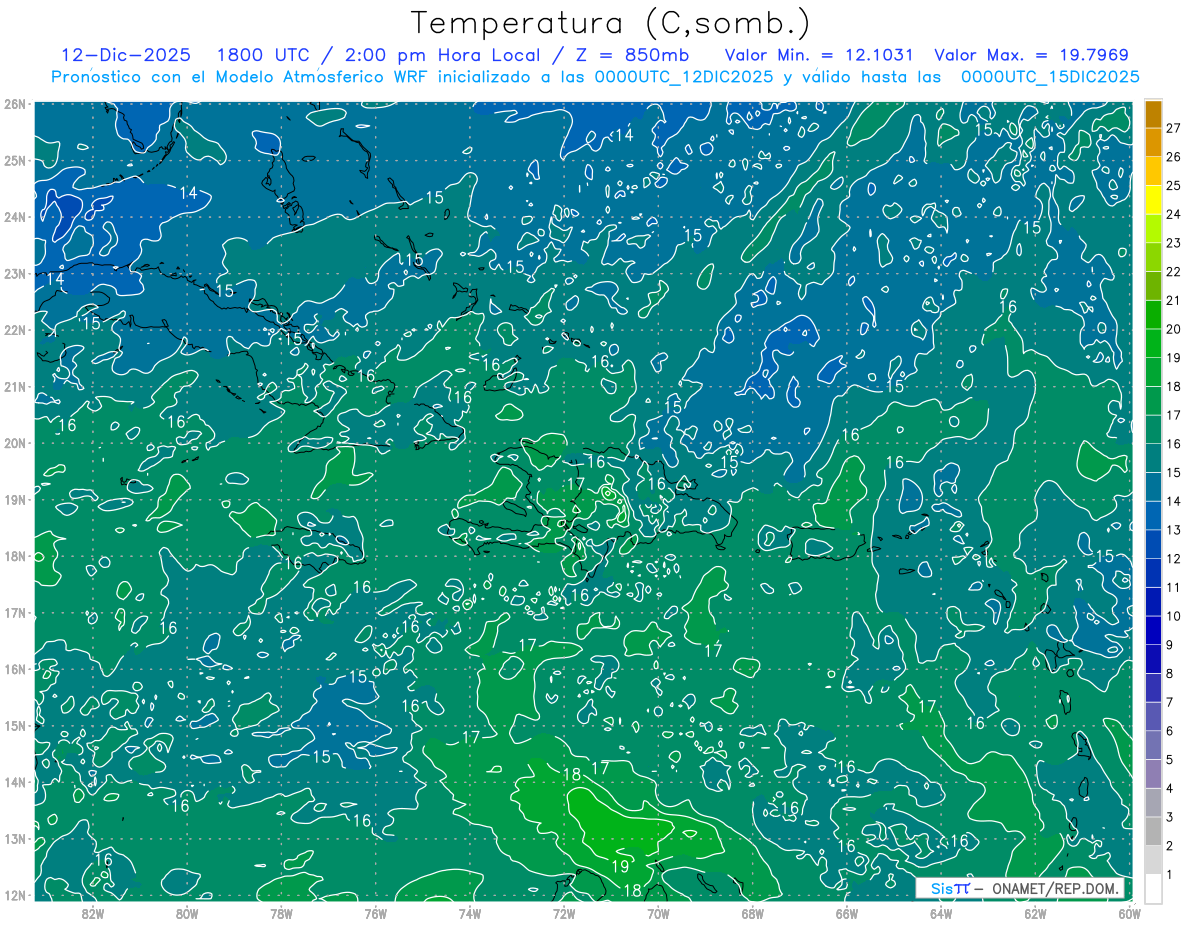The width and height of the screenshot is (1200, 927).
Task: Click the latitude axis label 26N
Action: coord(15,104)
